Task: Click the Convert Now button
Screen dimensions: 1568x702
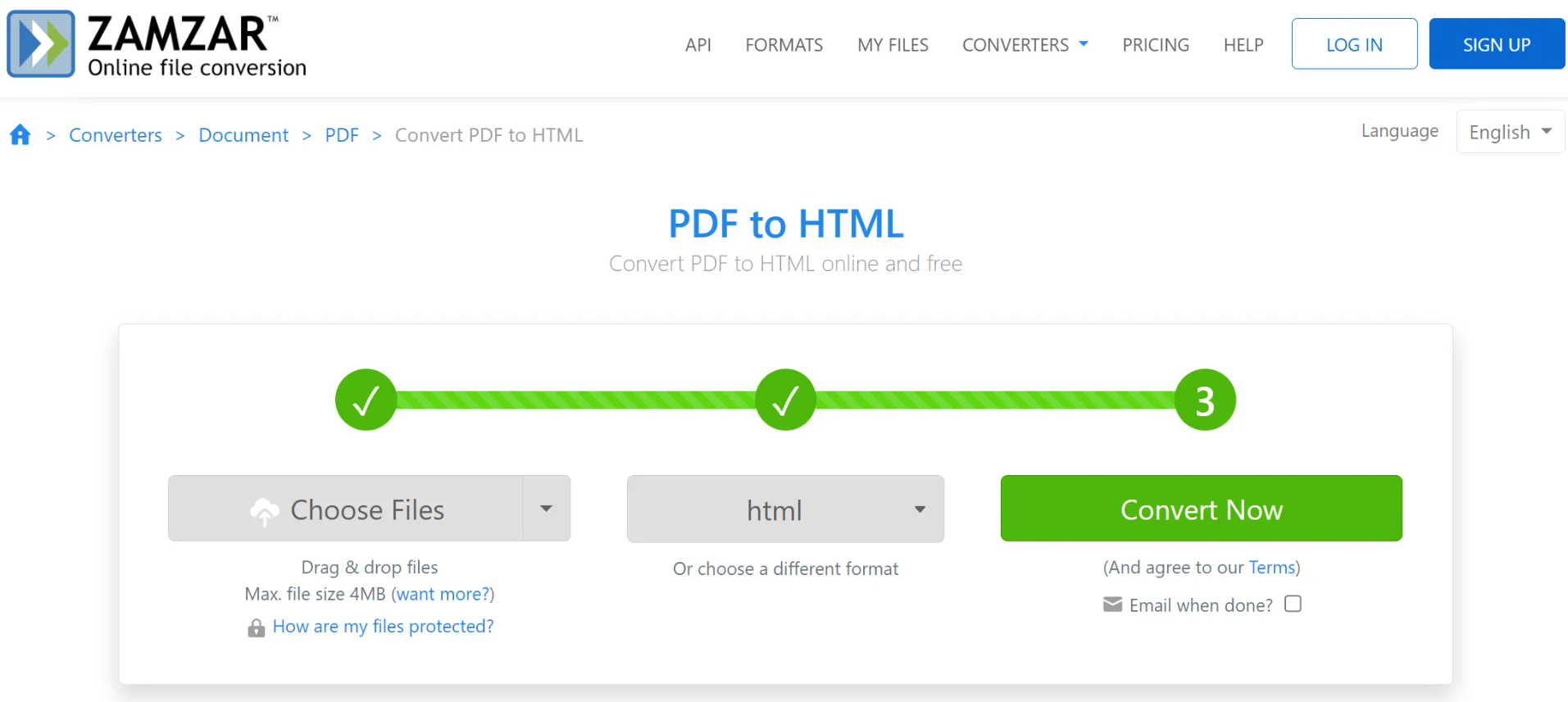Action: tap(1201, 509)
